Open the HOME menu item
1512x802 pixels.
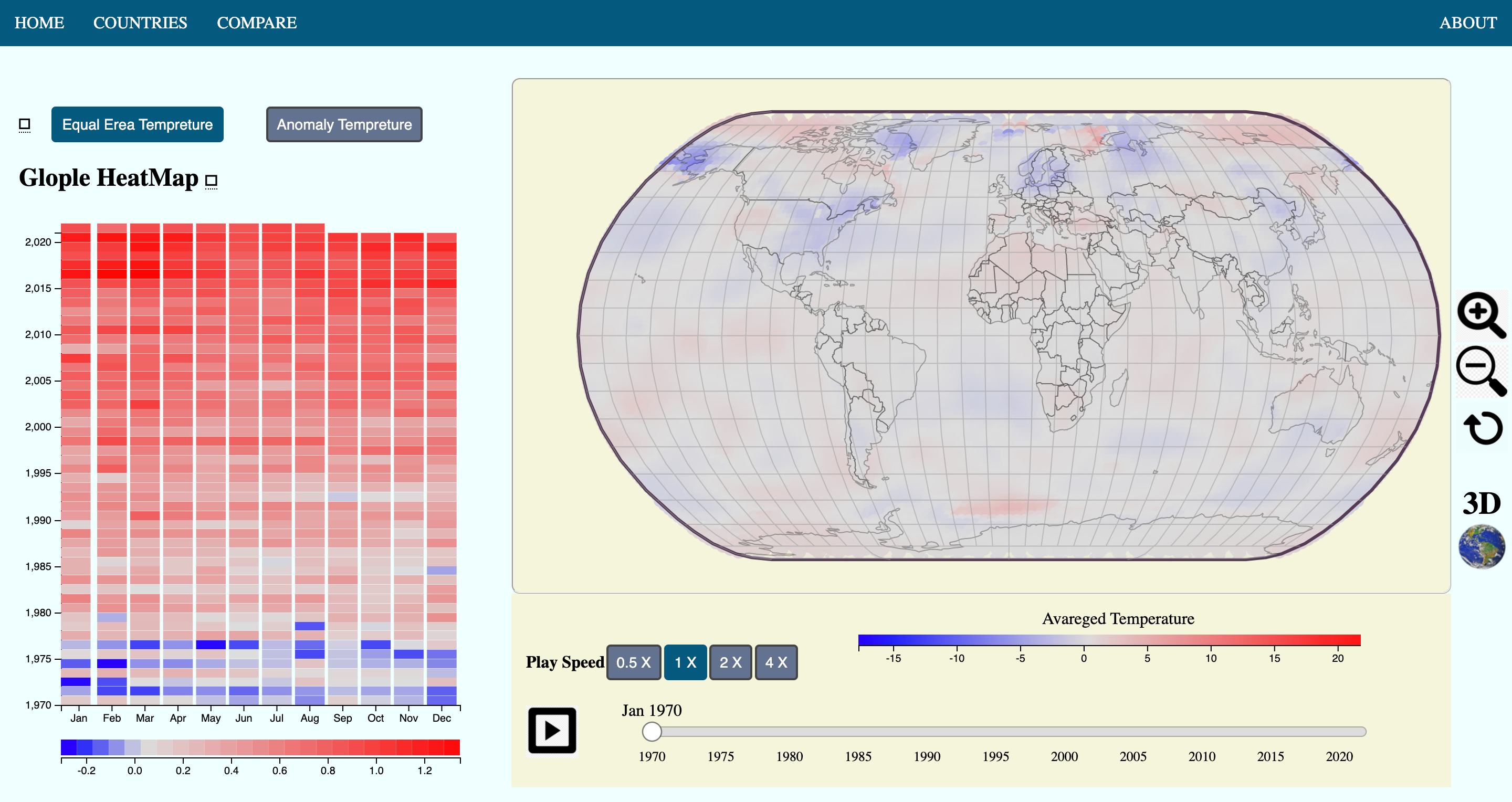pyautogui.click(x=39, y=23)
